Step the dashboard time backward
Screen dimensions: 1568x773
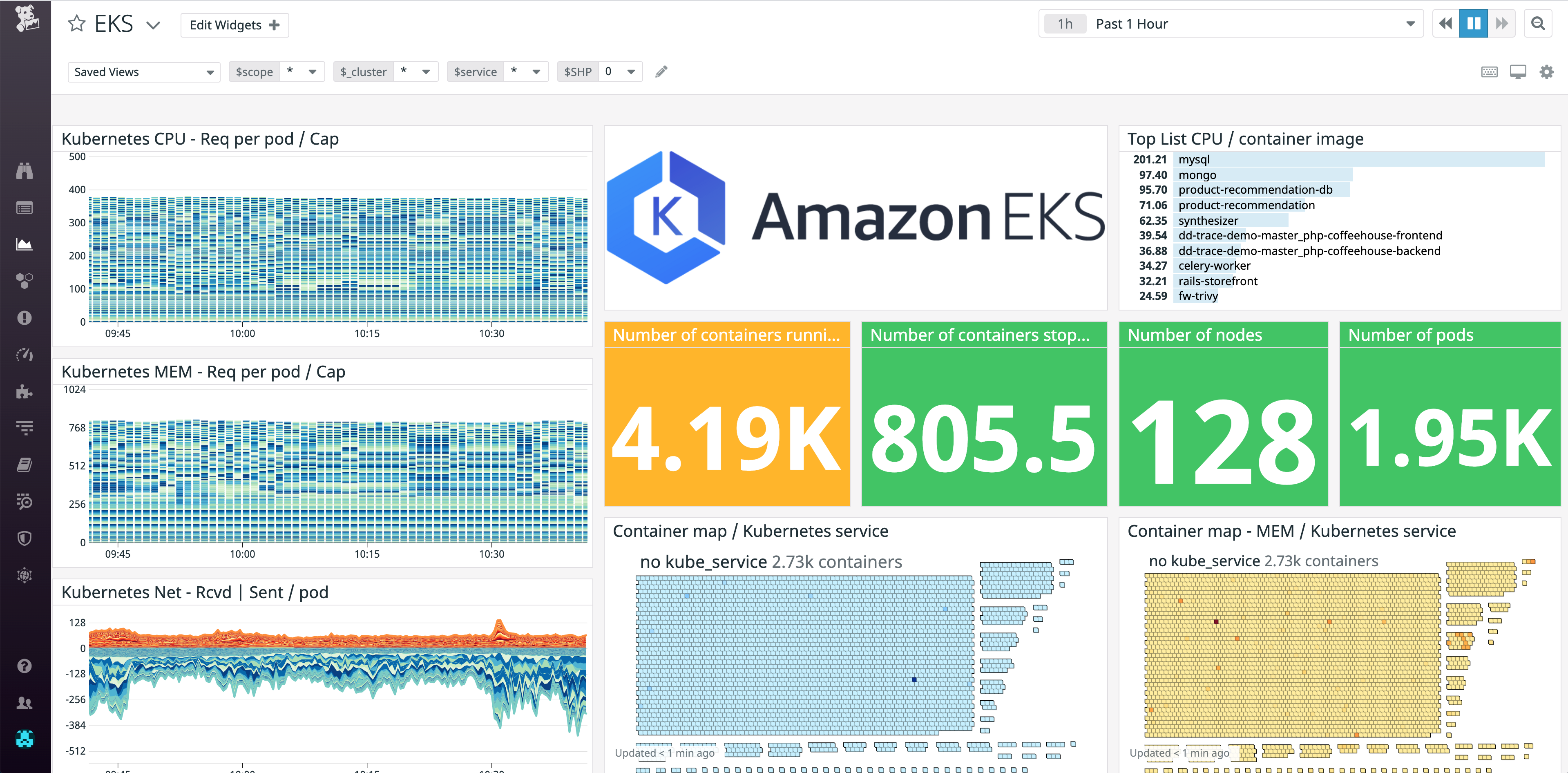click(1446, 22)
